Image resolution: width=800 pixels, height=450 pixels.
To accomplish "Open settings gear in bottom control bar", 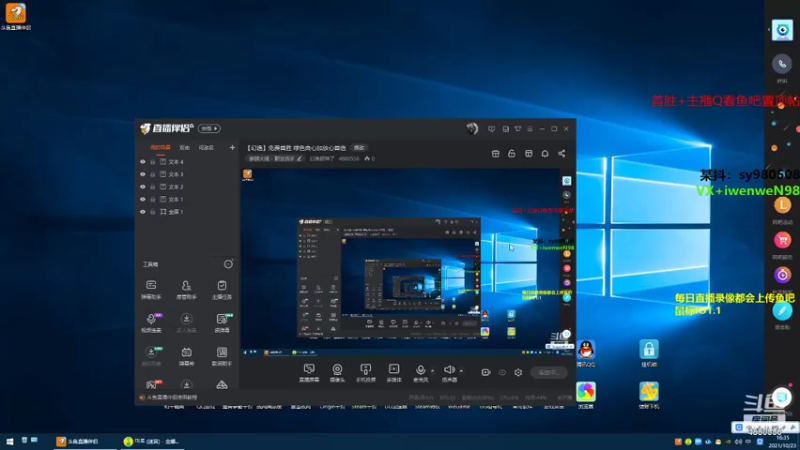I will [518, 372].
